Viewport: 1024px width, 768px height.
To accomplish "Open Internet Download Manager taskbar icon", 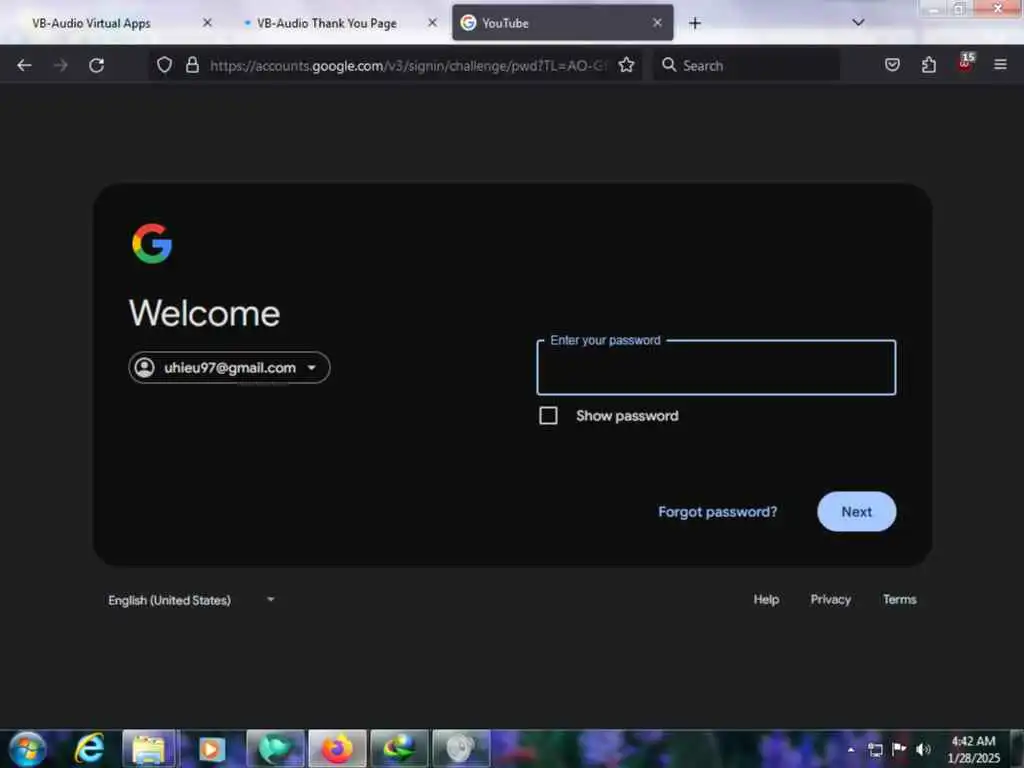I will click(399, 749).
